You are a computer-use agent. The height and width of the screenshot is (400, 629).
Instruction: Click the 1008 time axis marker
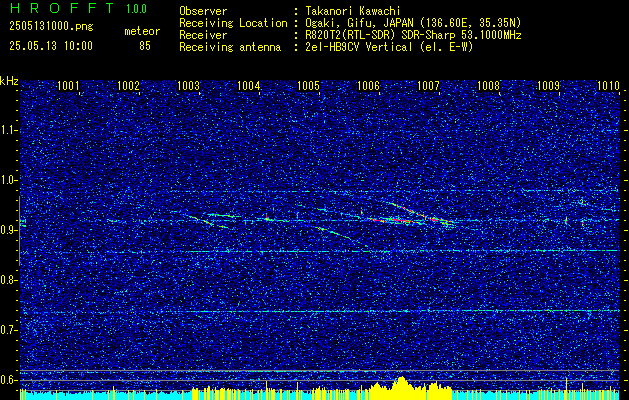pyautogui.click(x=488, y=85)
